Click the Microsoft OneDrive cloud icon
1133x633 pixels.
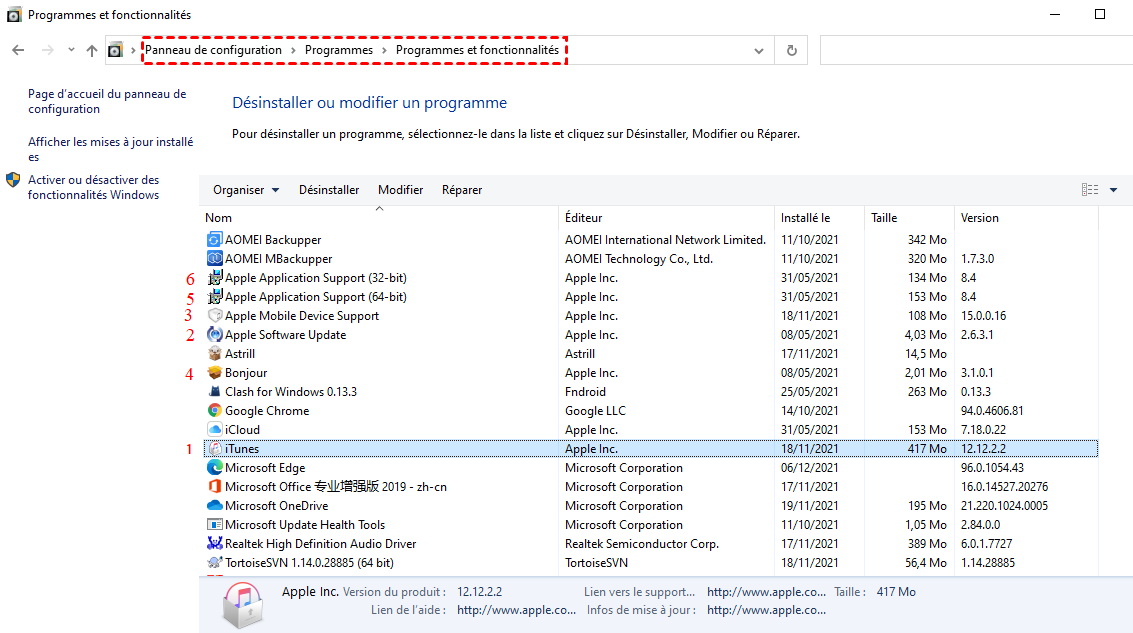click(x=215, y=505)
